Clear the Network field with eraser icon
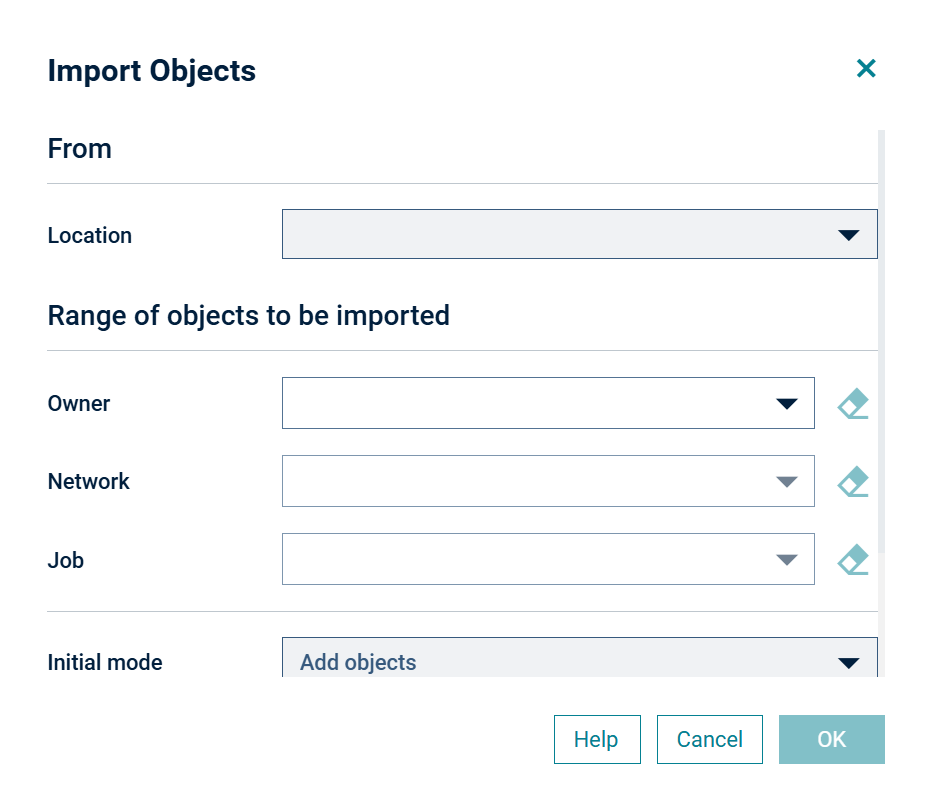The image size is (928, 812). pos(853,482)
